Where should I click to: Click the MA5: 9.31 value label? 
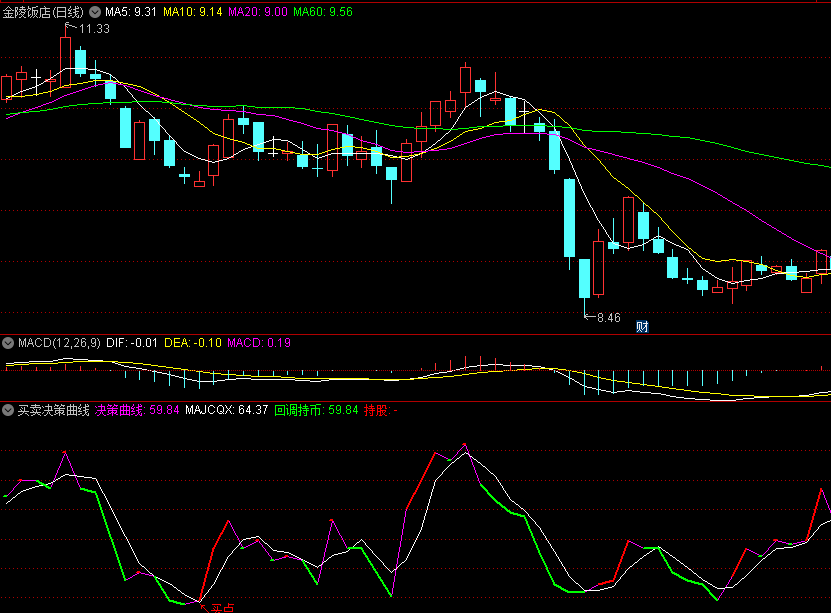pyautogui.click(x=131, y=12)
